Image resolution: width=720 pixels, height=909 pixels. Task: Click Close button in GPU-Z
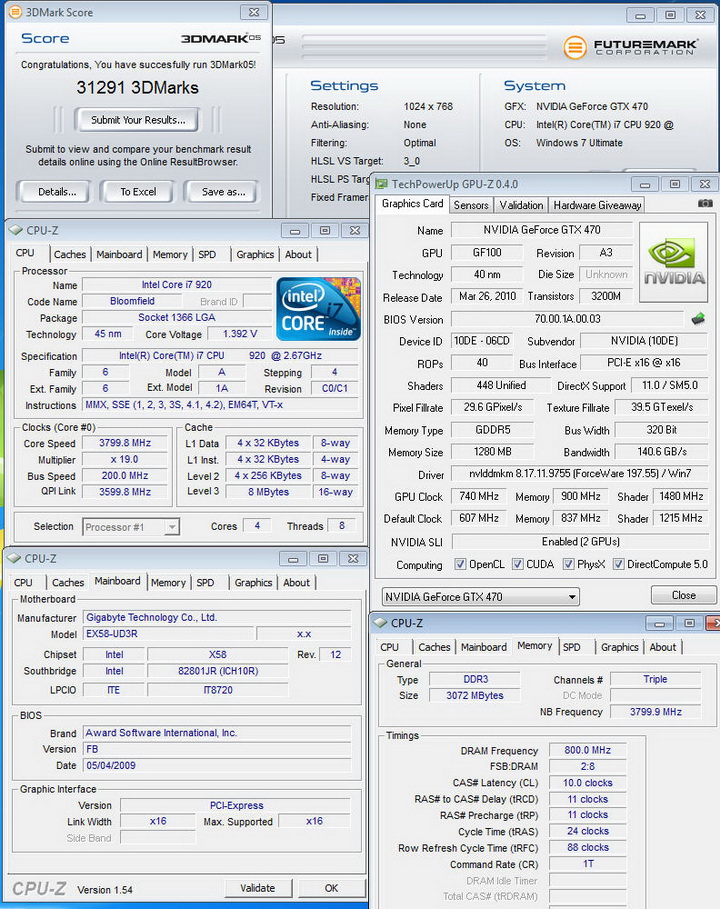(683, 595)
